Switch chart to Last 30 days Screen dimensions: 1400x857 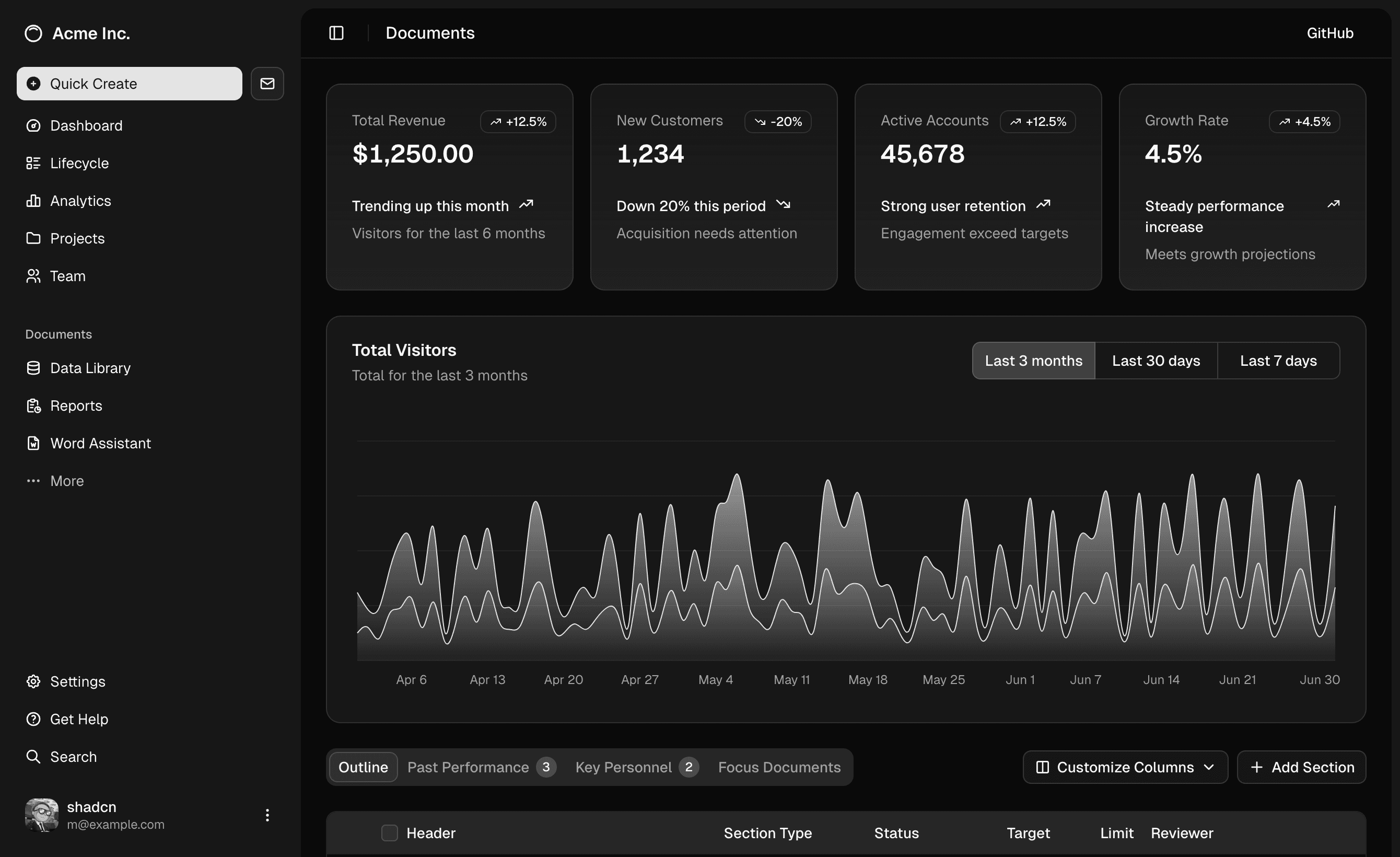click(x=1156, y=360)
